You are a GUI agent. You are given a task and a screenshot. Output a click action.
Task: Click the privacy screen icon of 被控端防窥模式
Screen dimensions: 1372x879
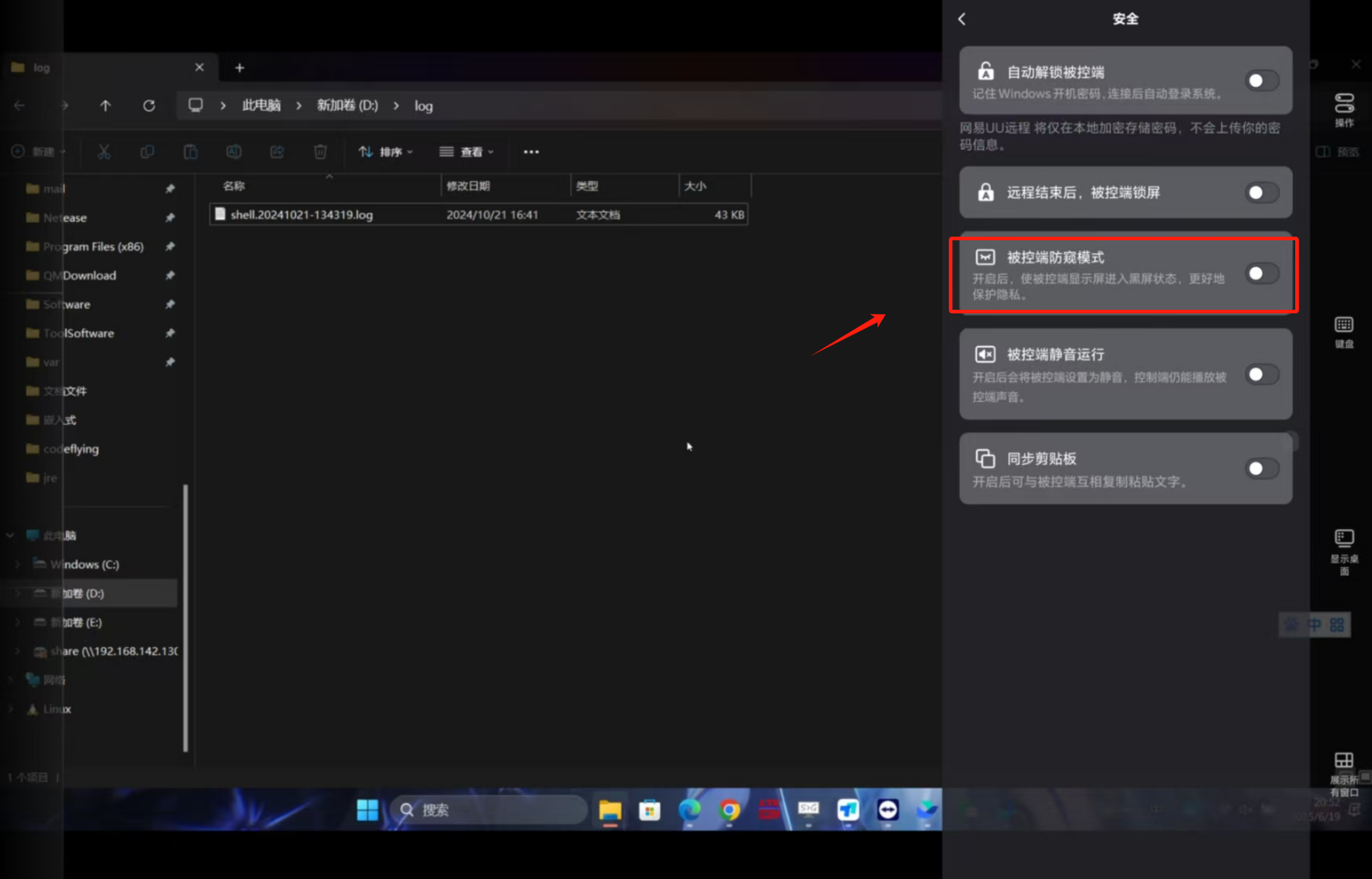[985, 258]
